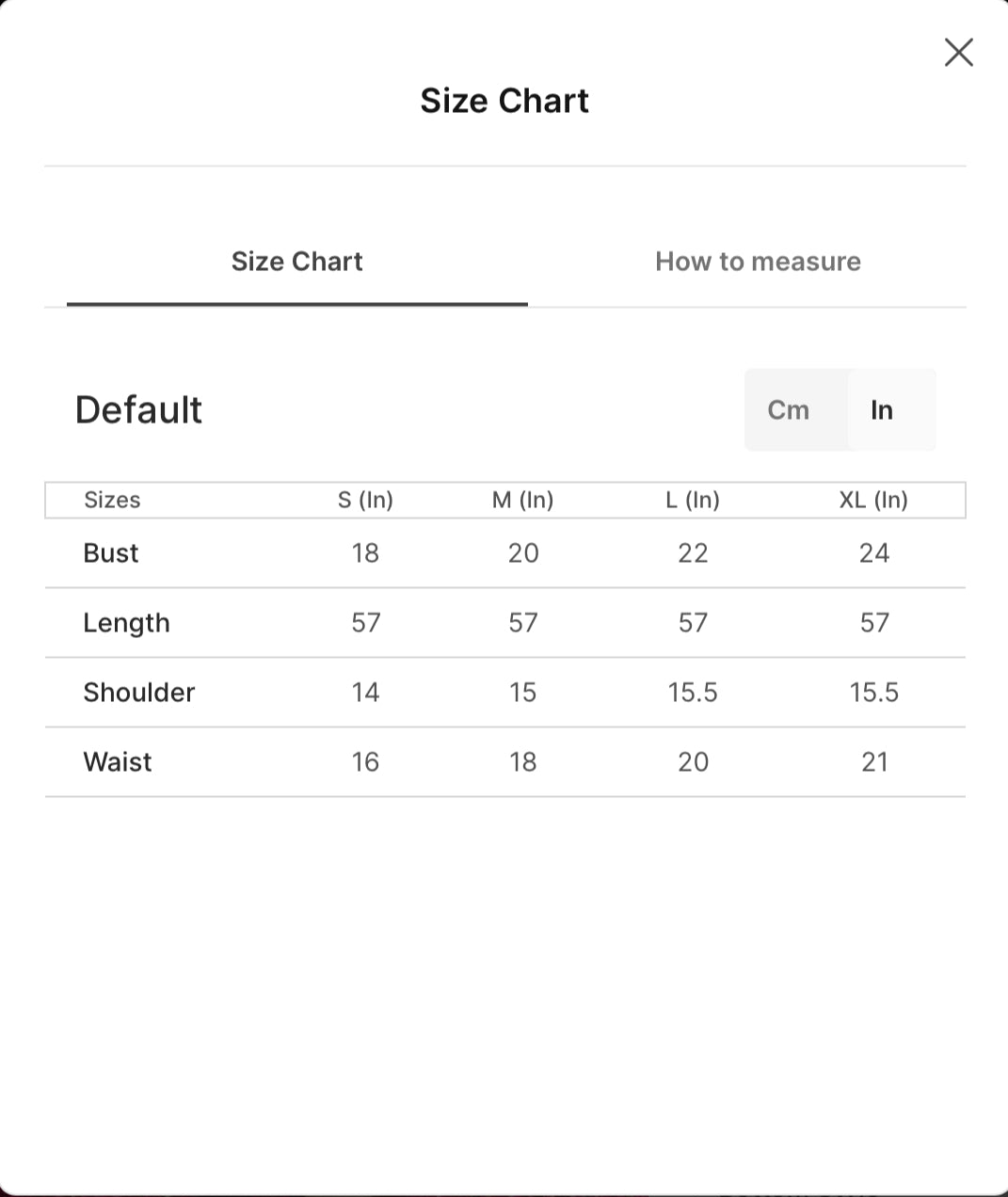Click the S shoulder value 14
The height and width of the screenshot is (1197, 1008).
coord(365,693)
